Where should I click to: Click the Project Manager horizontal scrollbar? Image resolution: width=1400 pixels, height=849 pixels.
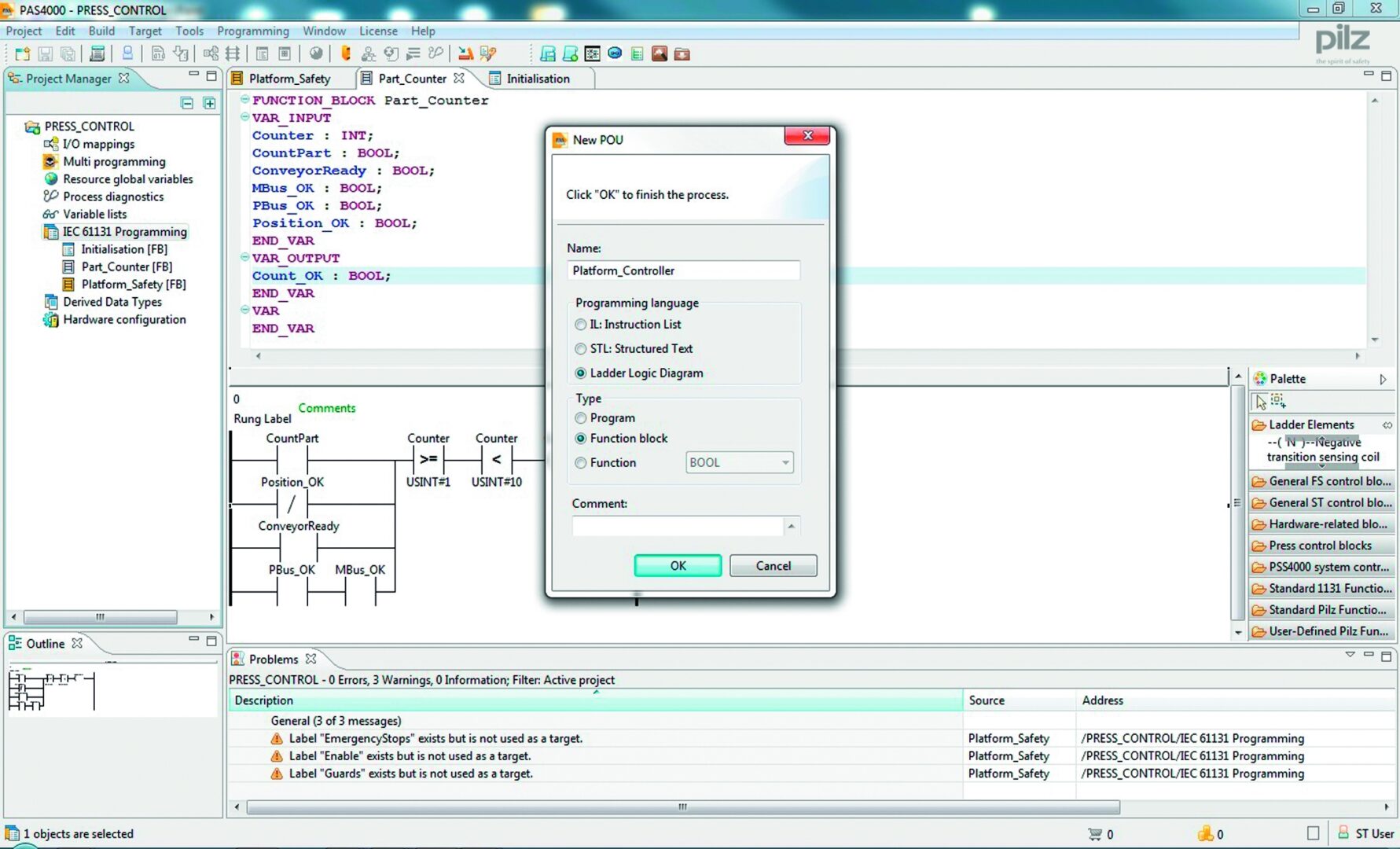point(100,617)
